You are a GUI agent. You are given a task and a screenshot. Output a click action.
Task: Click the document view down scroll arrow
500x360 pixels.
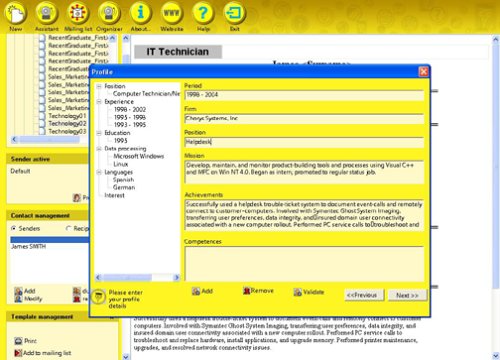tap(495, 356)
